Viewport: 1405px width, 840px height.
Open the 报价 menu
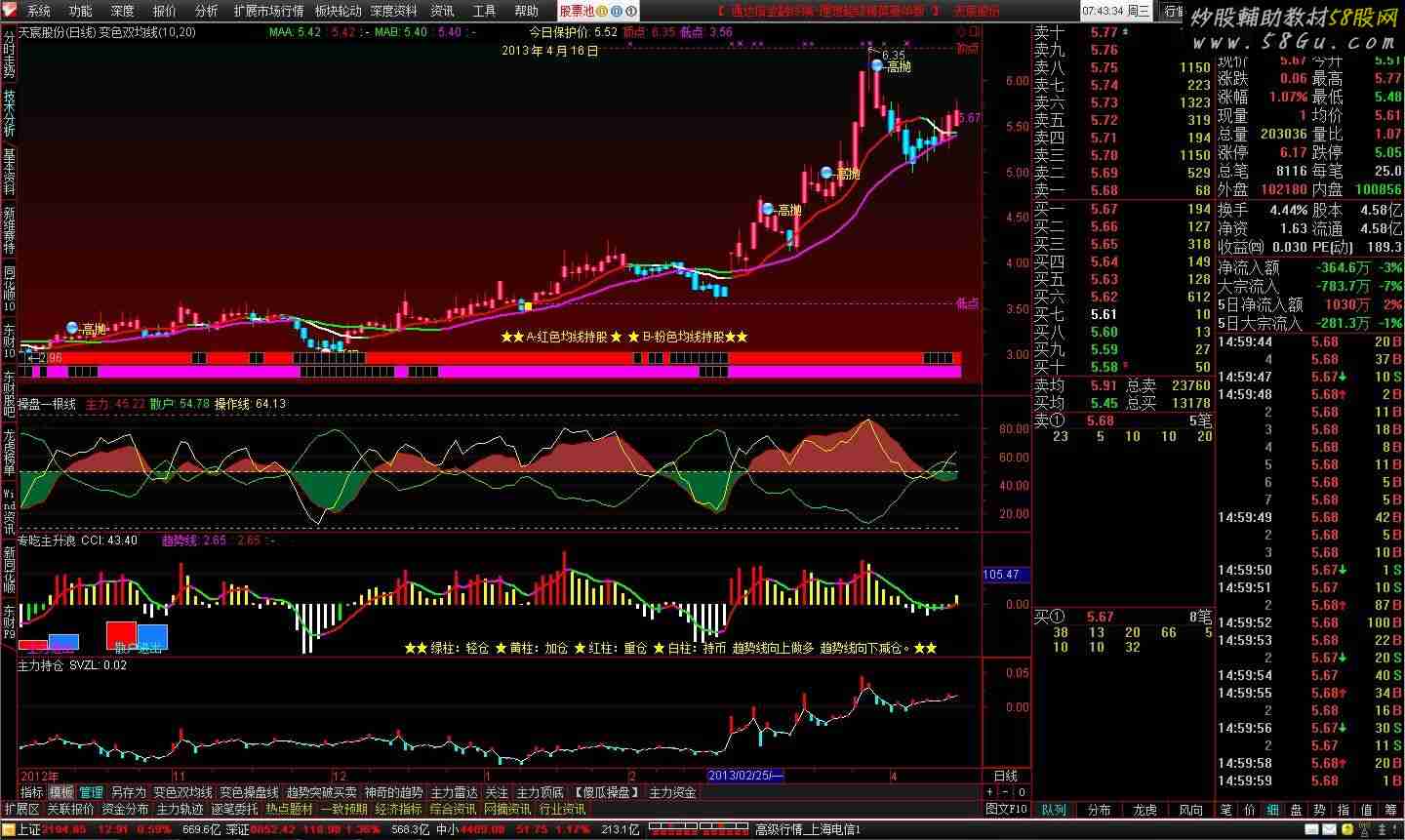point(165,11)
